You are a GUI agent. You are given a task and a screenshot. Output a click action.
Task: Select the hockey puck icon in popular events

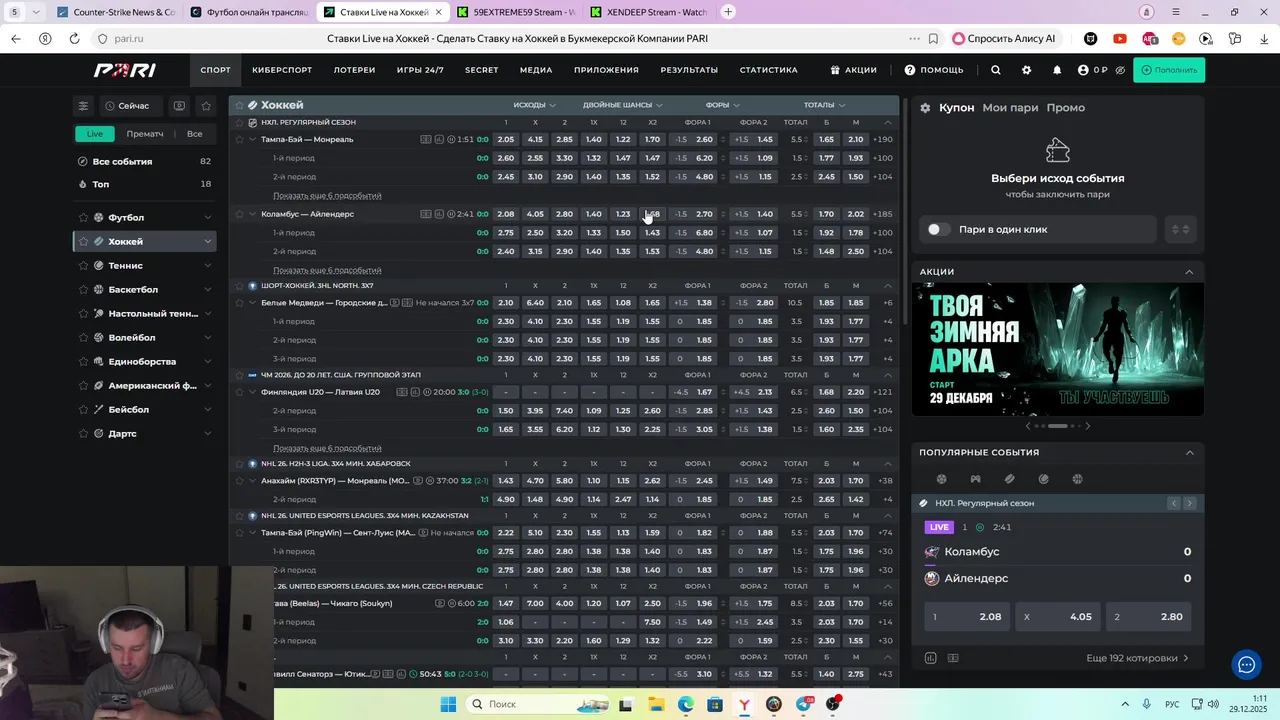point(1009,479)
